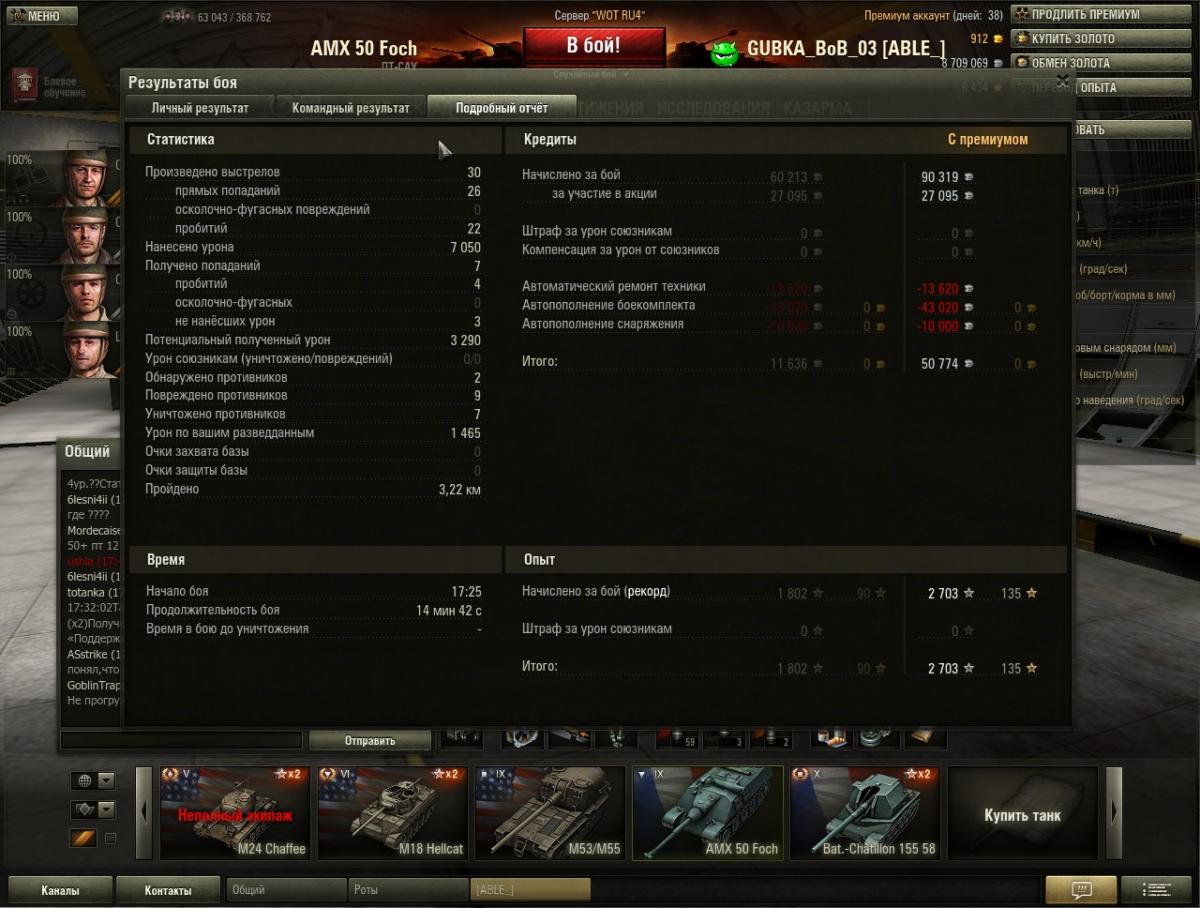This screenshot has height=908, width=1200.
Task: Click Итого credits value 50 774
Action: pyautogui.click(x=940, y=364)
